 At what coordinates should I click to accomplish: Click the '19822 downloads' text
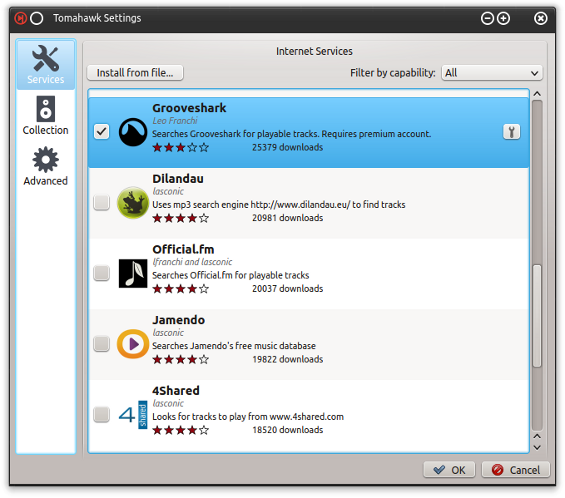click(x=287, y=359)
